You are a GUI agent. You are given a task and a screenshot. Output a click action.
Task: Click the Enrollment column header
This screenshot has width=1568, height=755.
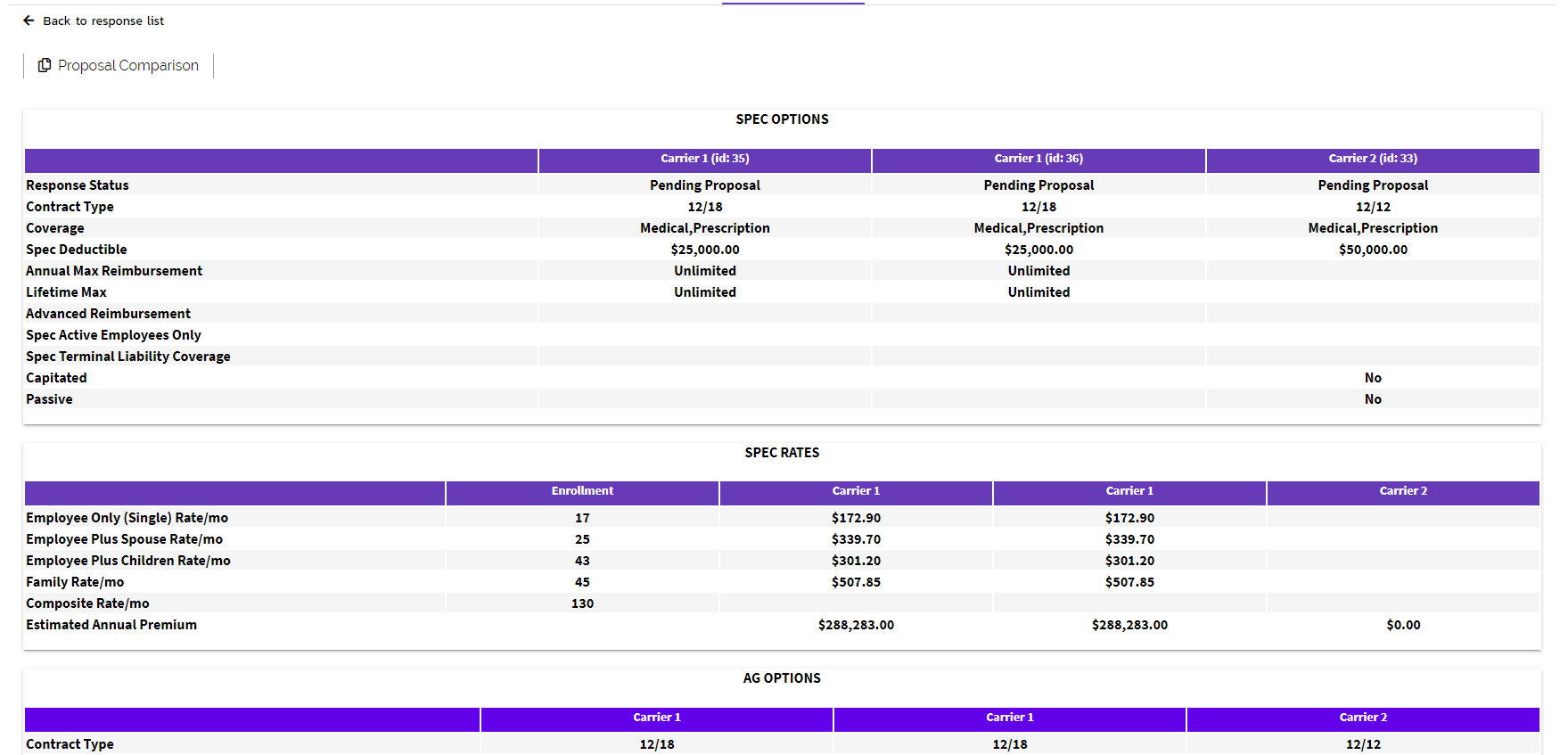point(582,491)
